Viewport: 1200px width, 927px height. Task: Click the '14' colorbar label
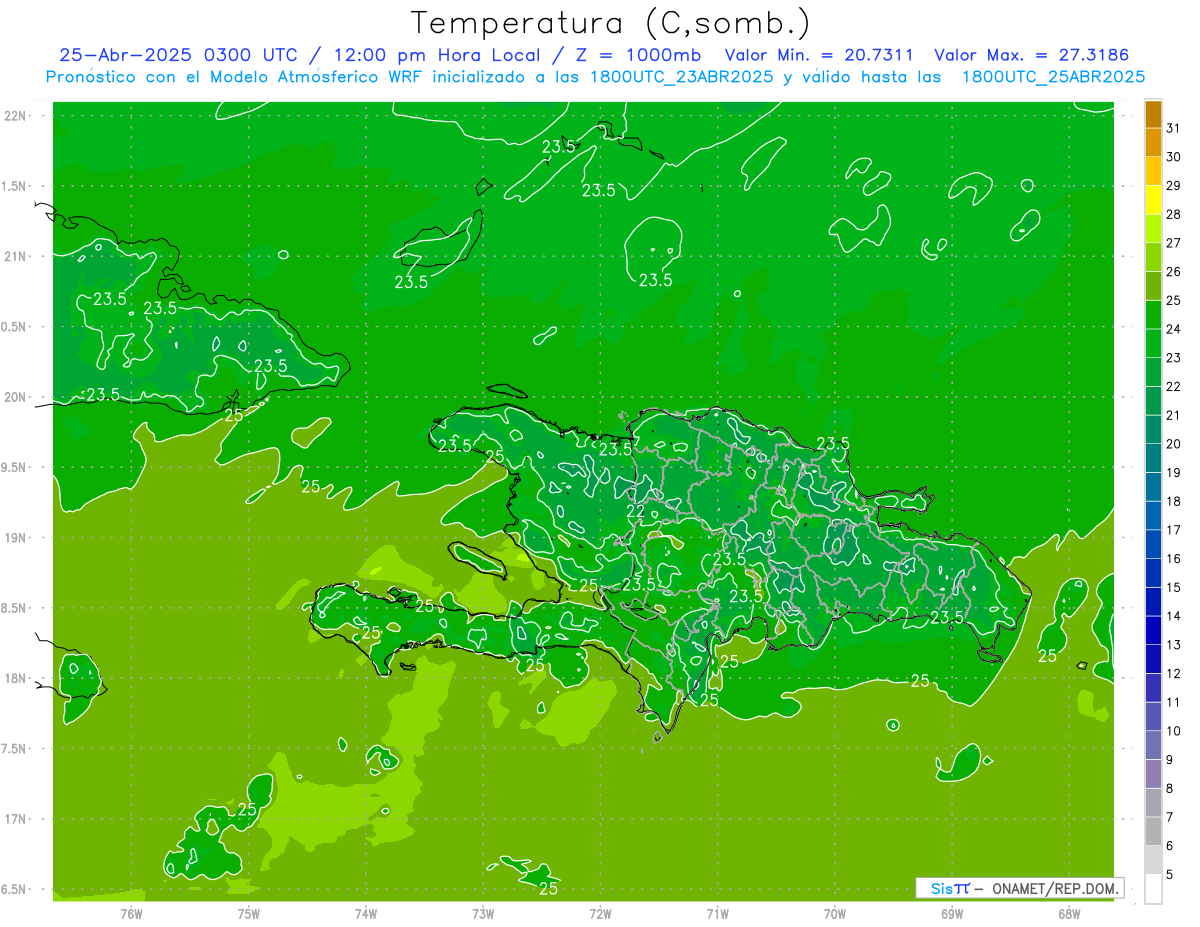(x=1173, y=616)
